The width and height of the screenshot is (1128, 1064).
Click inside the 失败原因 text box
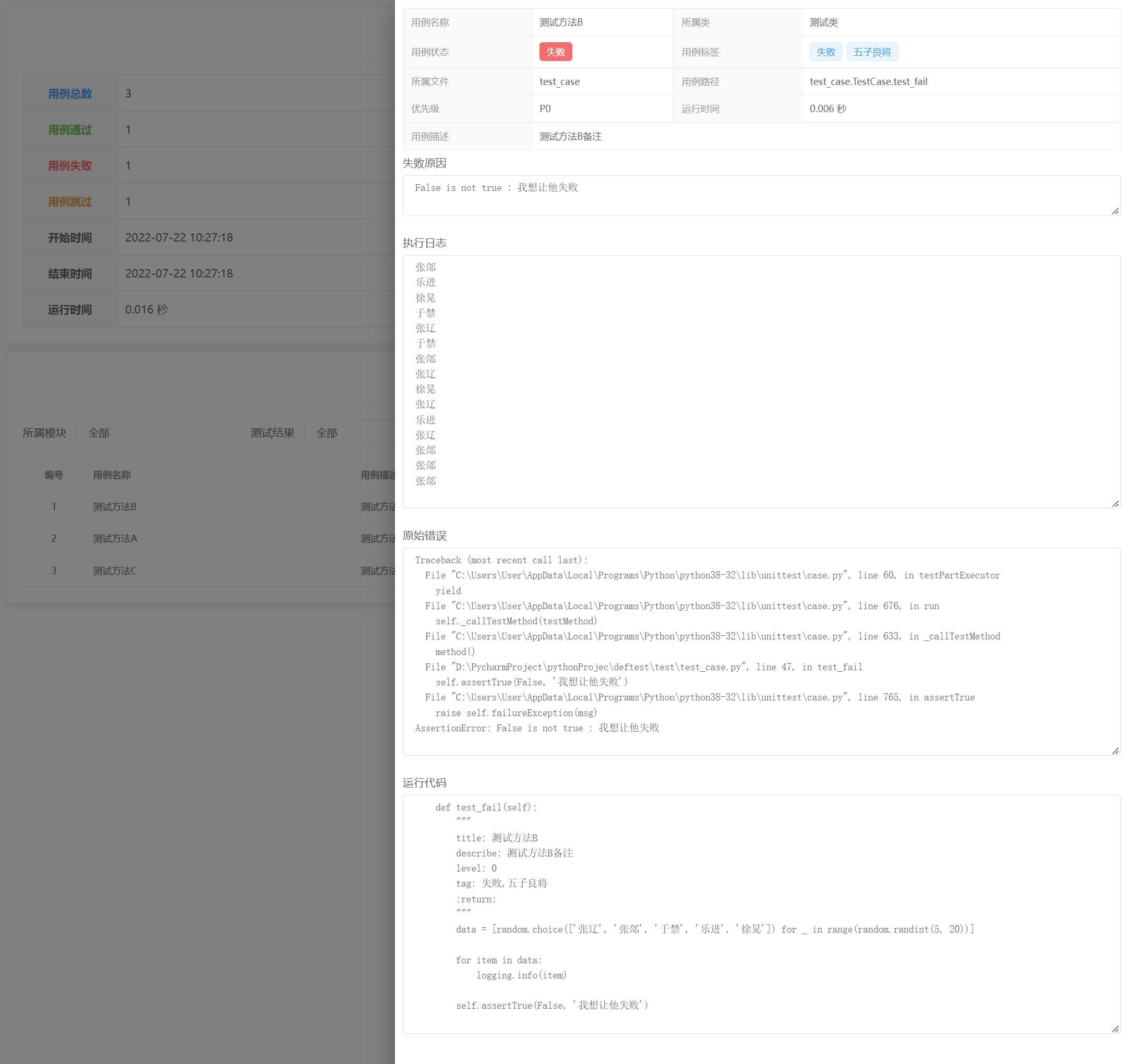[760, 196]
